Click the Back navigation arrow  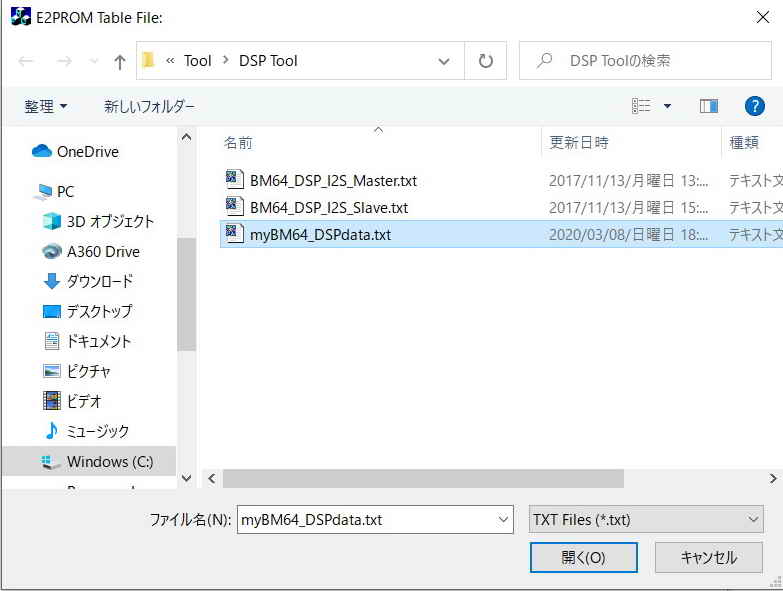26,61
